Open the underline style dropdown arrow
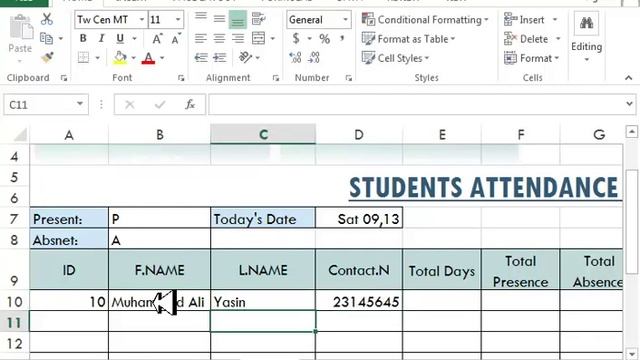The width and height of the screenshot is (640, 360). coord(134,39)
